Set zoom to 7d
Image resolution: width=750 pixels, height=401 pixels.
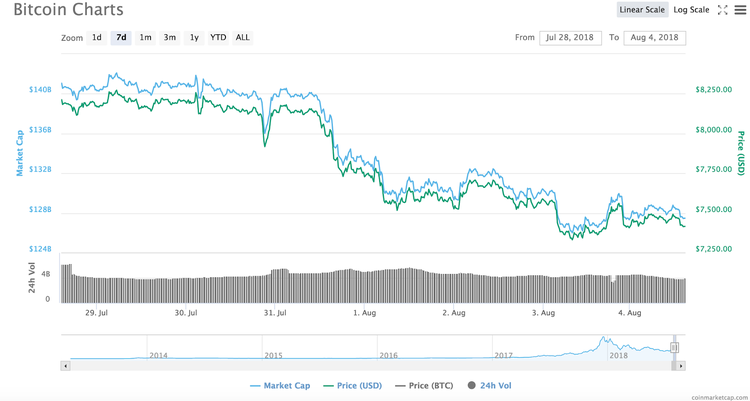(x=121, y=37)
